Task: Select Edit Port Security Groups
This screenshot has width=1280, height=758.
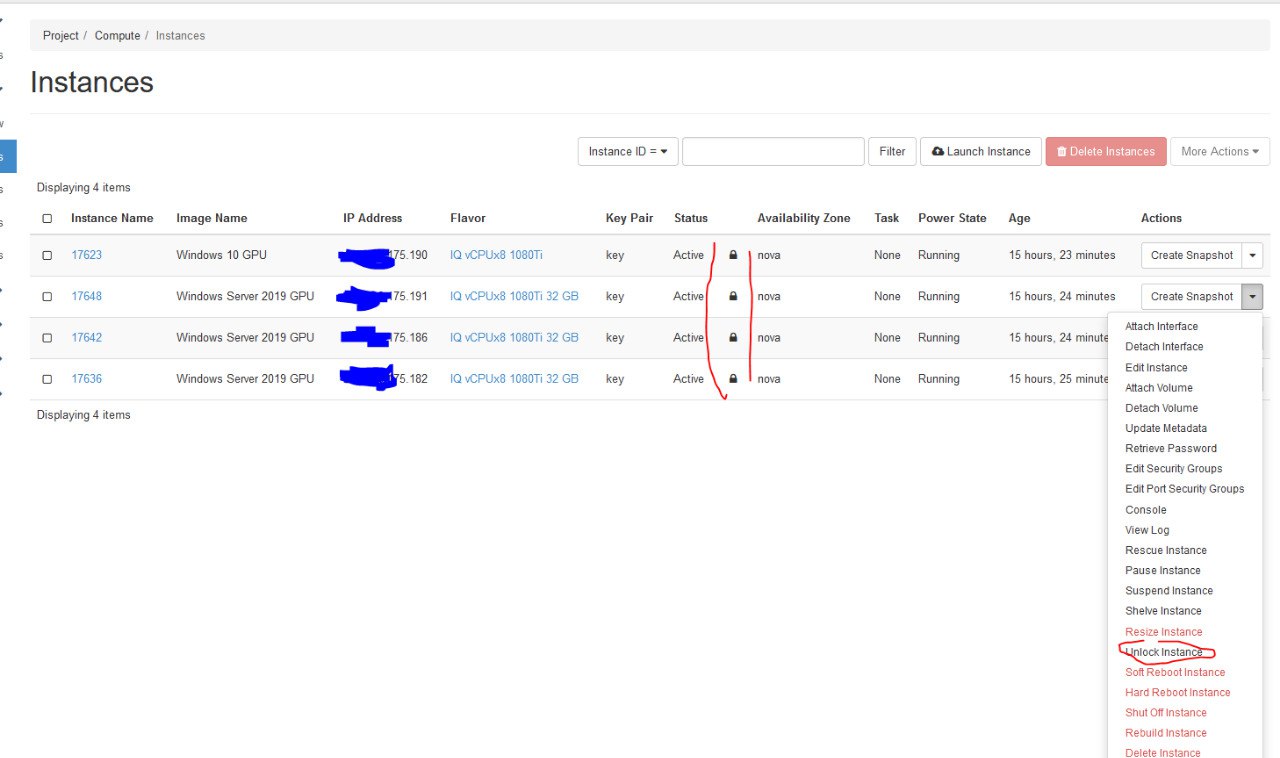Action: point(1185,489)
